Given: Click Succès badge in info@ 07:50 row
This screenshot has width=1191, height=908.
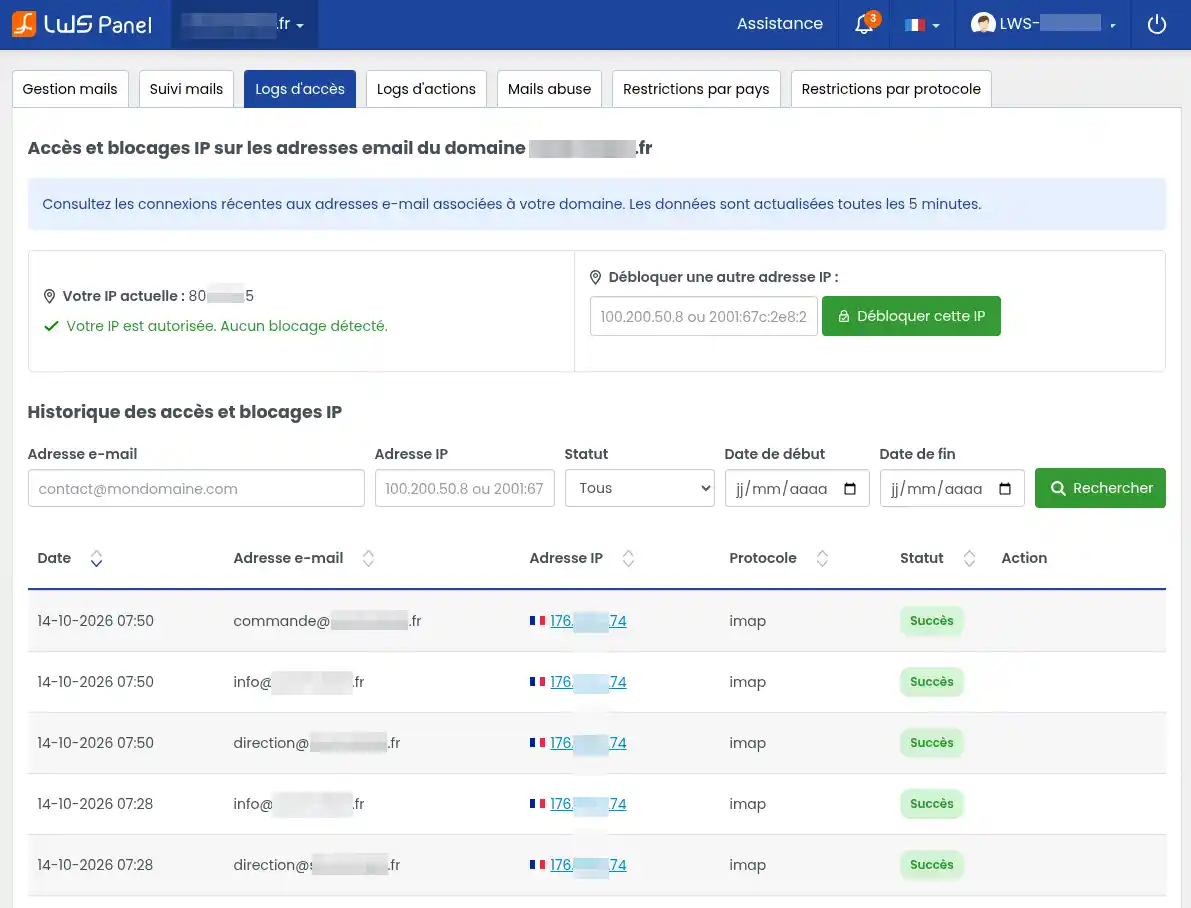Looking at the screenshot, I should coord(931,682).
